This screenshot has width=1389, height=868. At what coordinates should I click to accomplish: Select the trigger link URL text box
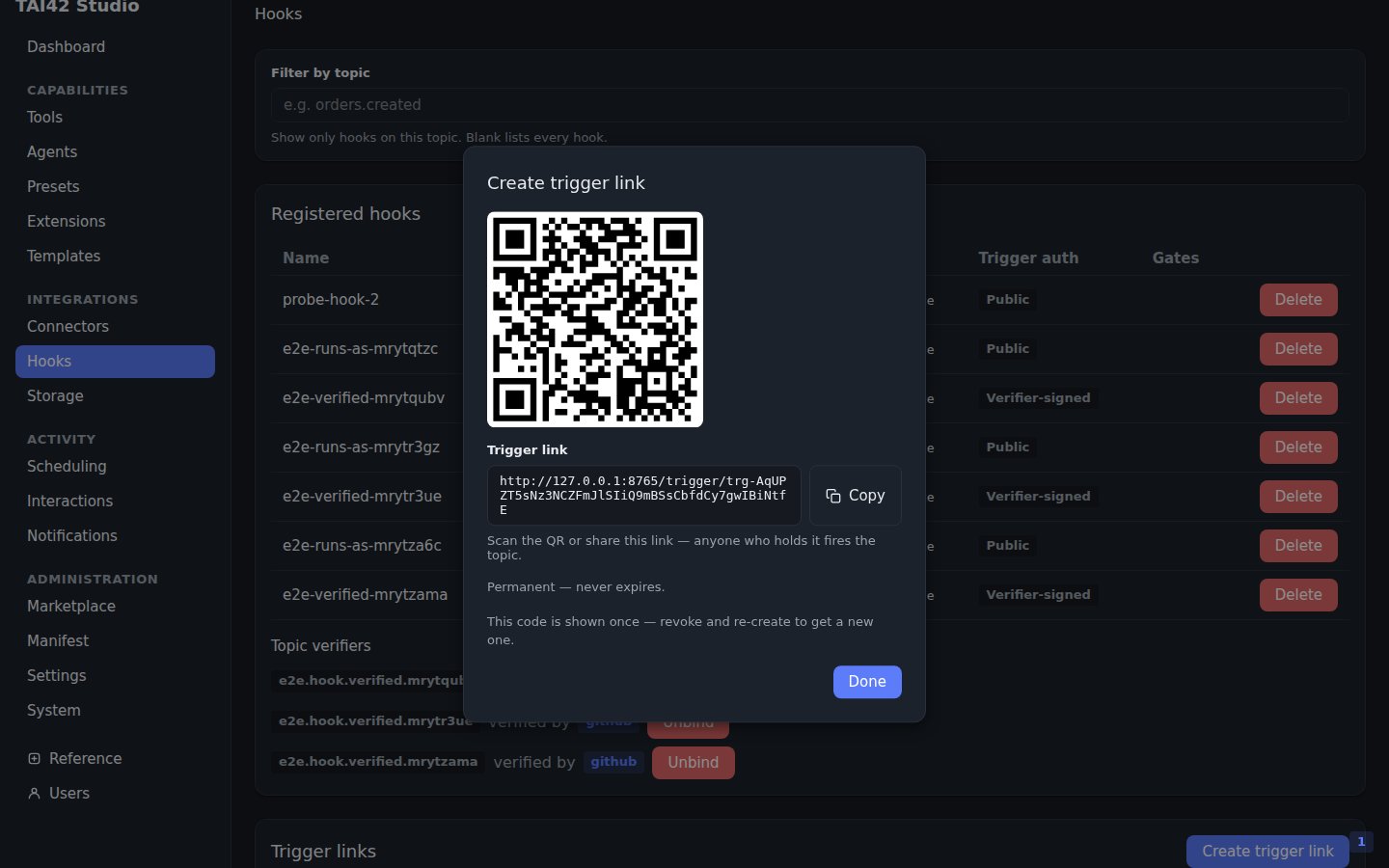[643, 496]
